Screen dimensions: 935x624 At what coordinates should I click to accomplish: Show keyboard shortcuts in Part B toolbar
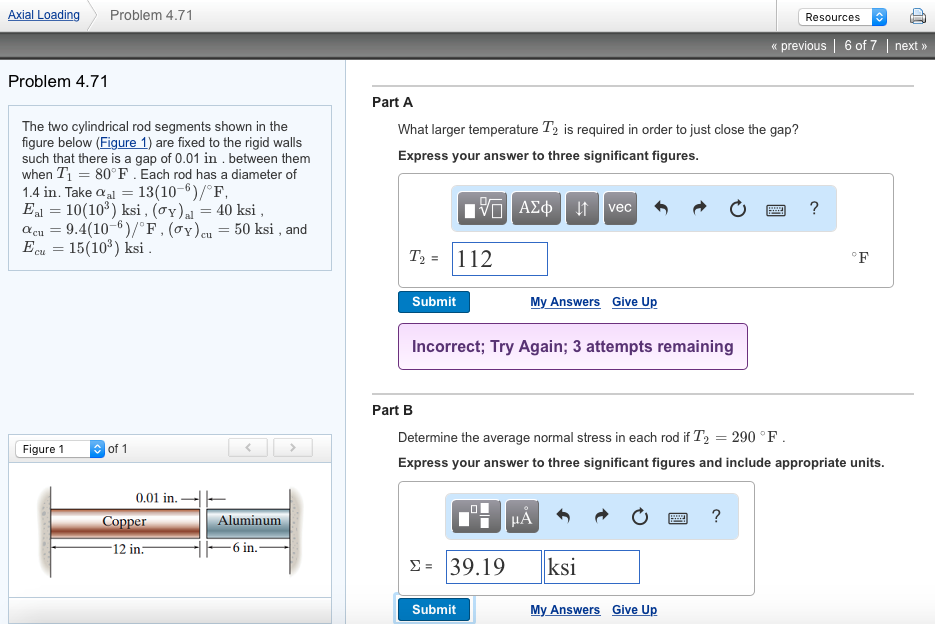tap(677, 517)
